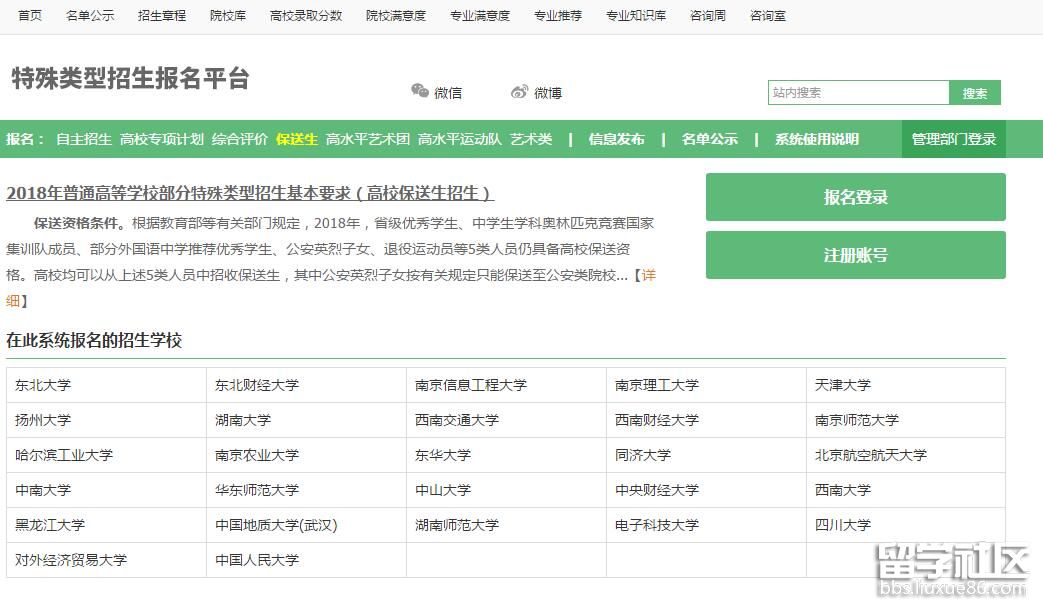Select 自主招生 in the green navigation
This screenshot has height=610, width=1043.
coord(84,139)
